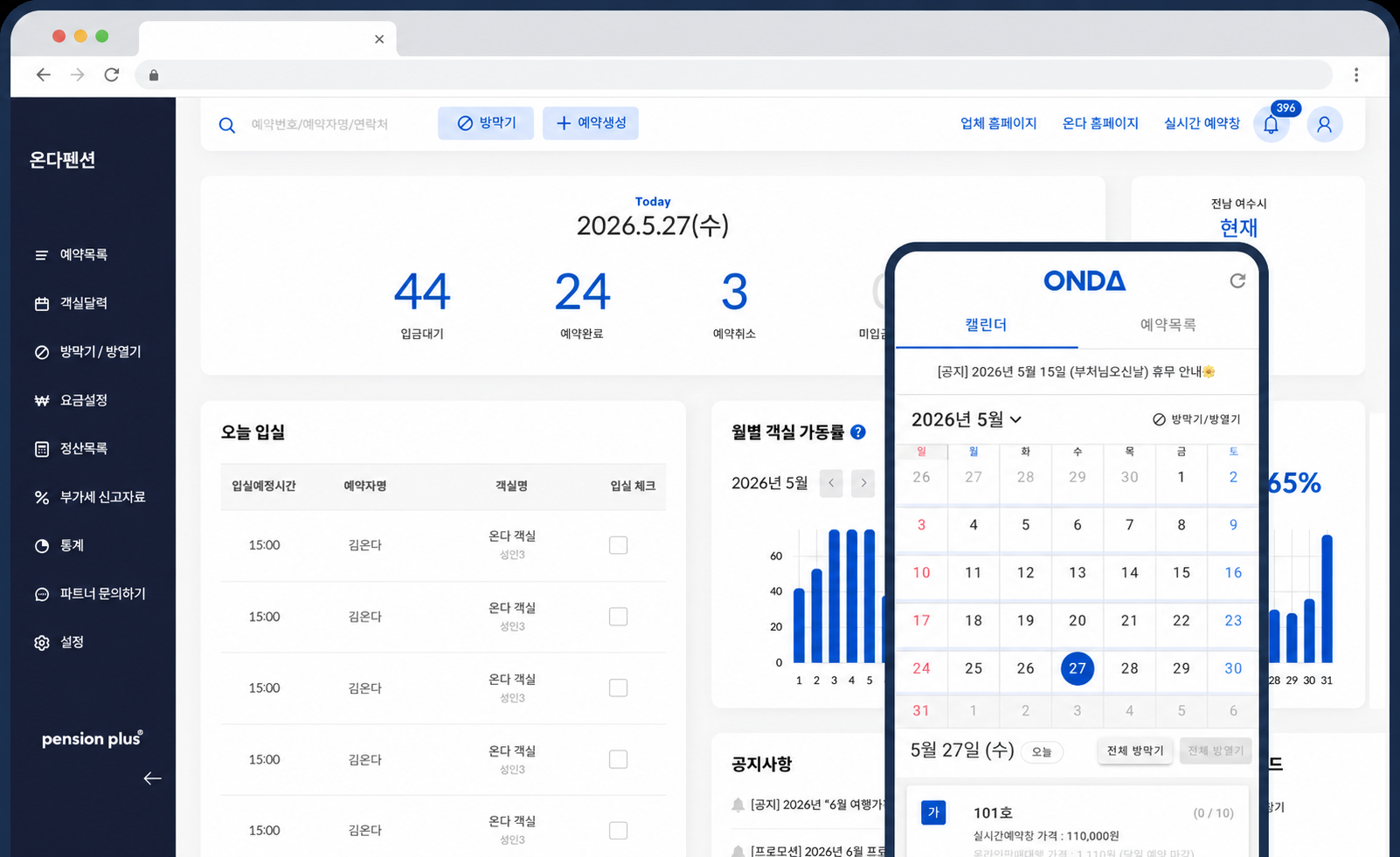Check the third 15:00 row check-in checkbox
The image size is (1400, 857).
click(619, 688)
